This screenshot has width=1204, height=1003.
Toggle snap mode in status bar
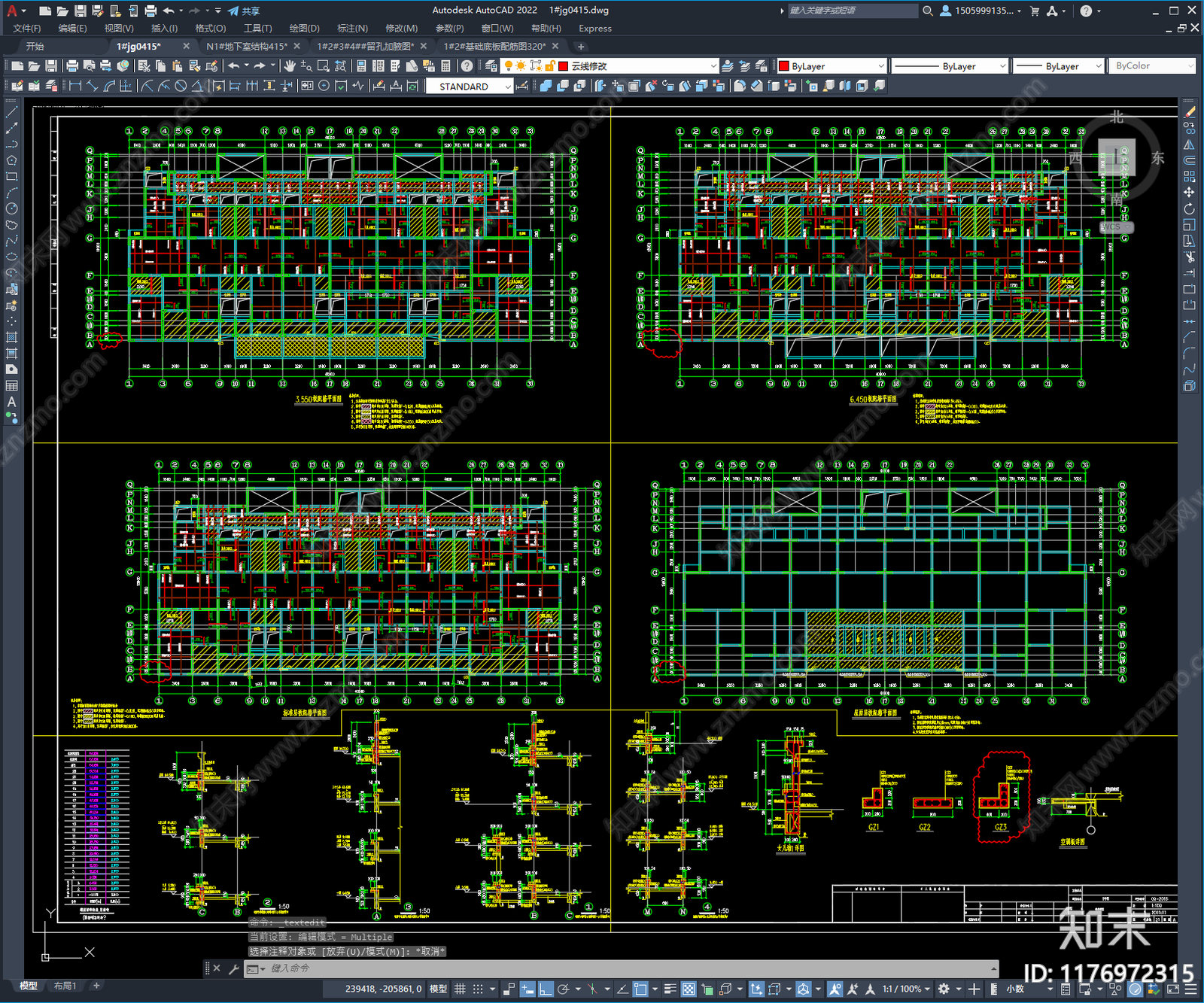(x=478, y=989)
